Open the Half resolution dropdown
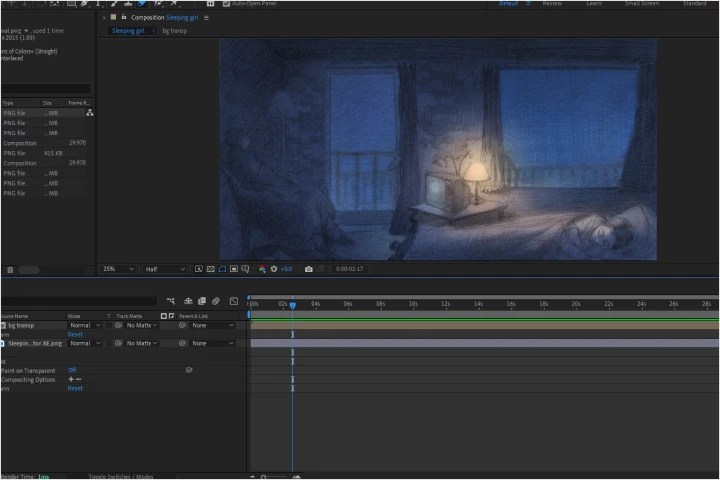This screenshot has height=480, width=720. click(165, 269)
